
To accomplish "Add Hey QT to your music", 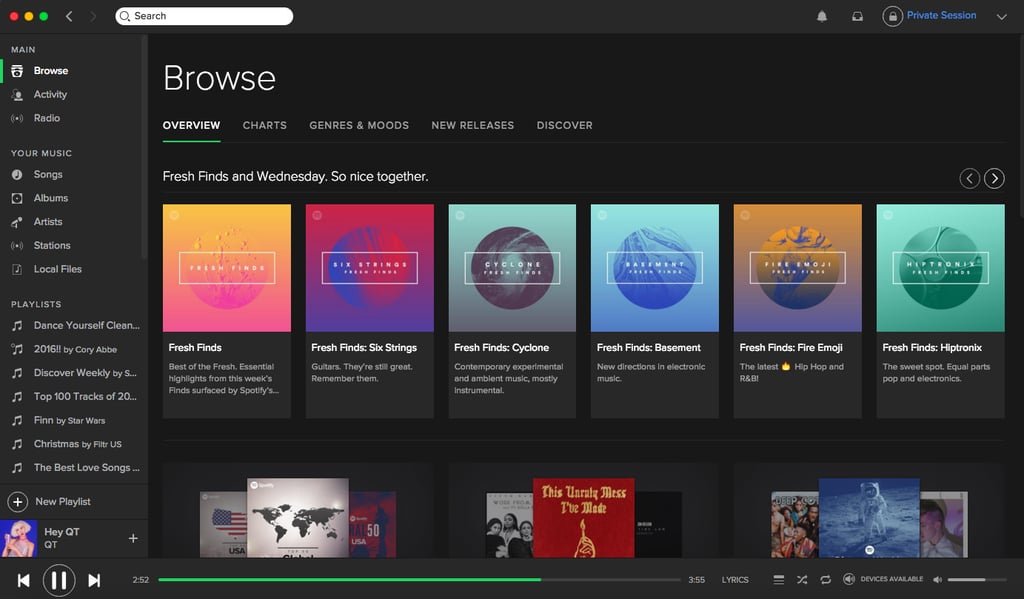I will click(x=133, y=538).
